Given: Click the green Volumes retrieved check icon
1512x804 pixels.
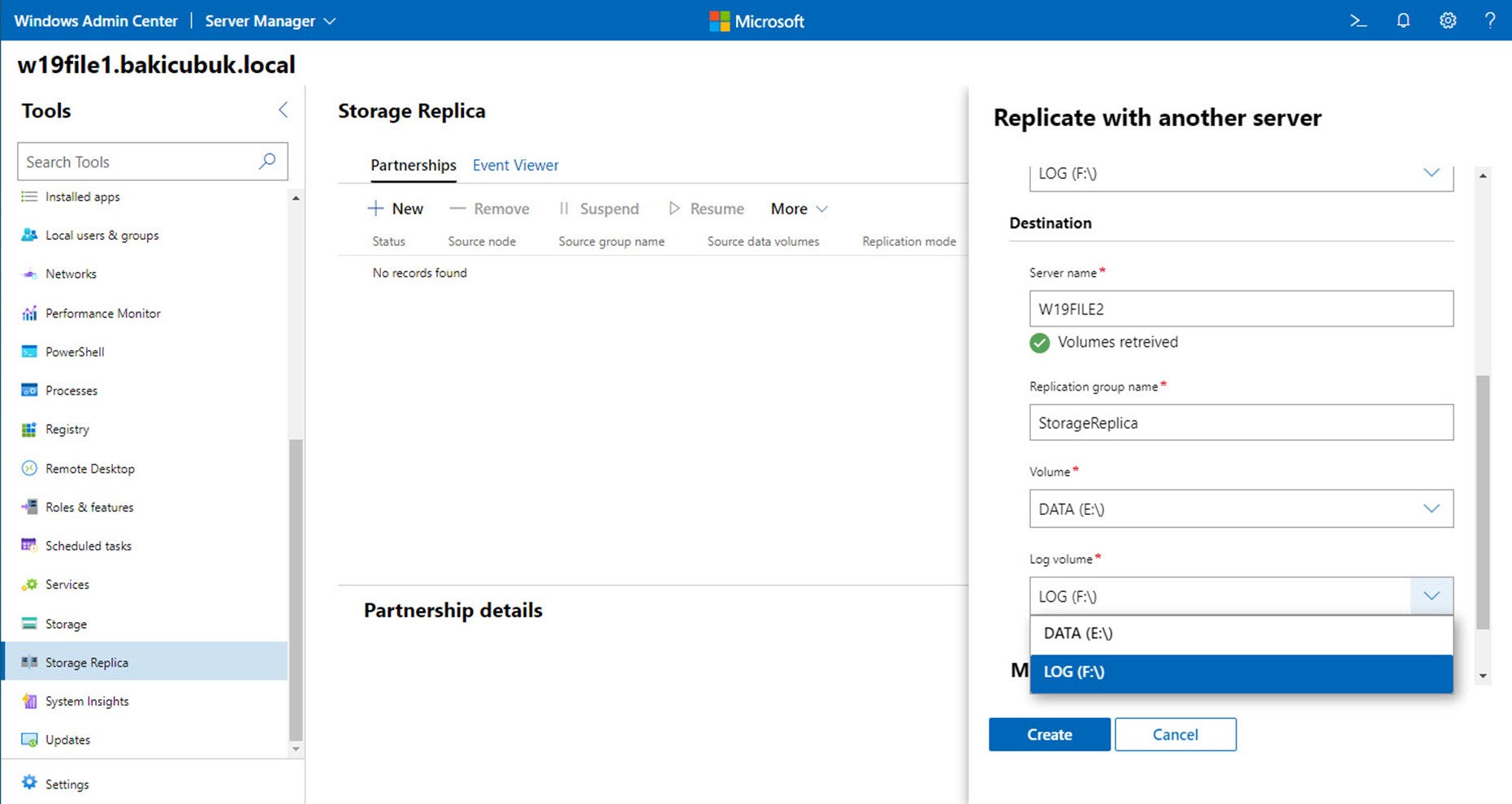Looking at the screenshot, I should 1039,343.
